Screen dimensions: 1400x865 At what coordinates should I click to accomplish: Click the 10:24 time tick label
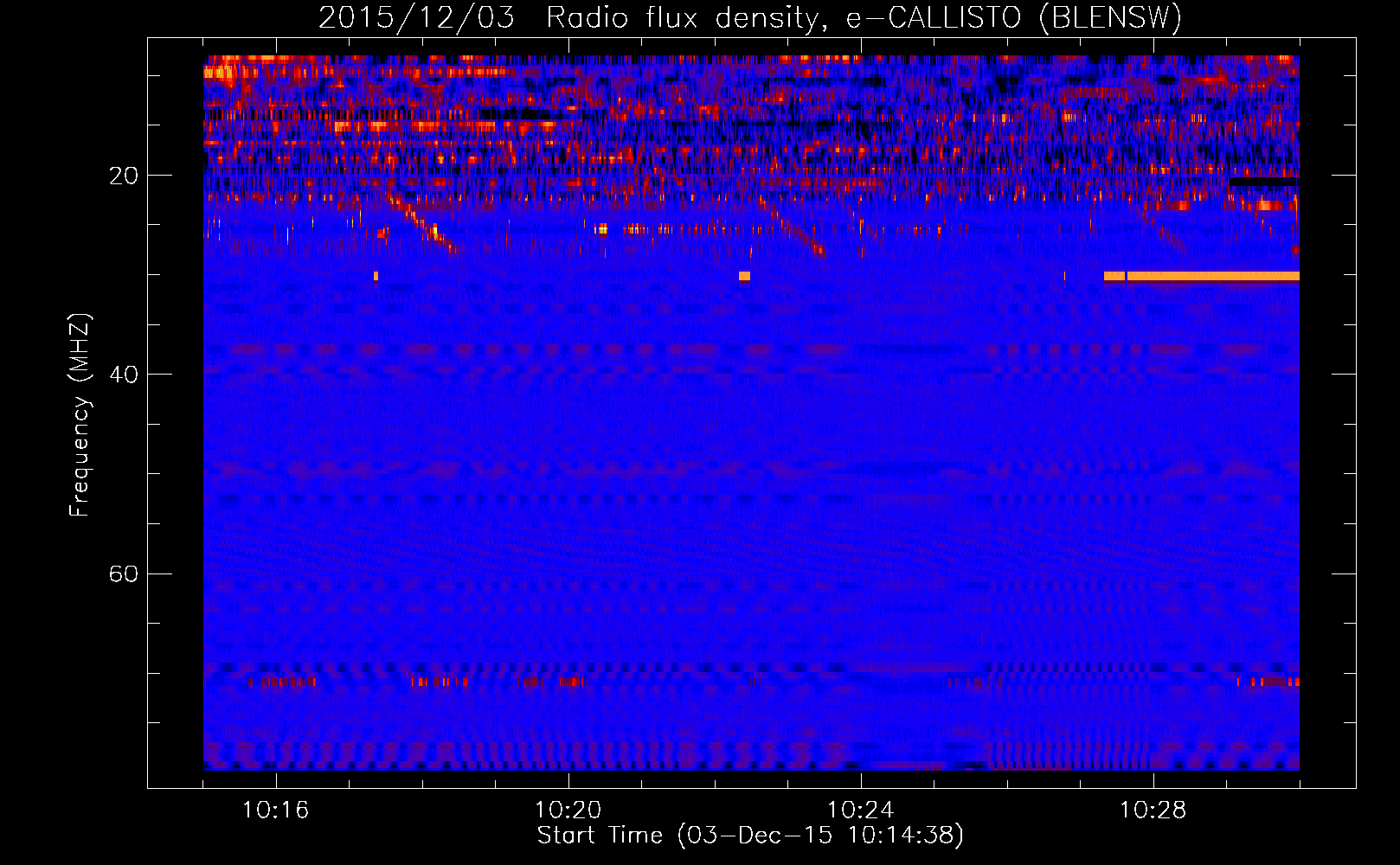(861, 810)
